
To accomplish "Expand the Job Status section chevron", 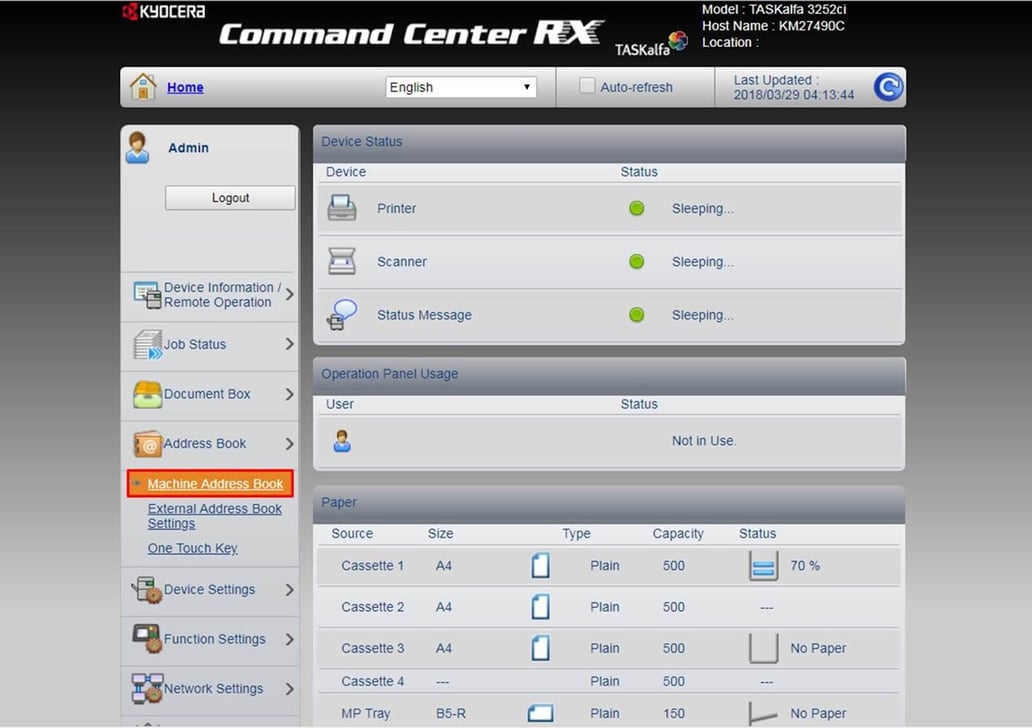I will tap(288, 346).
